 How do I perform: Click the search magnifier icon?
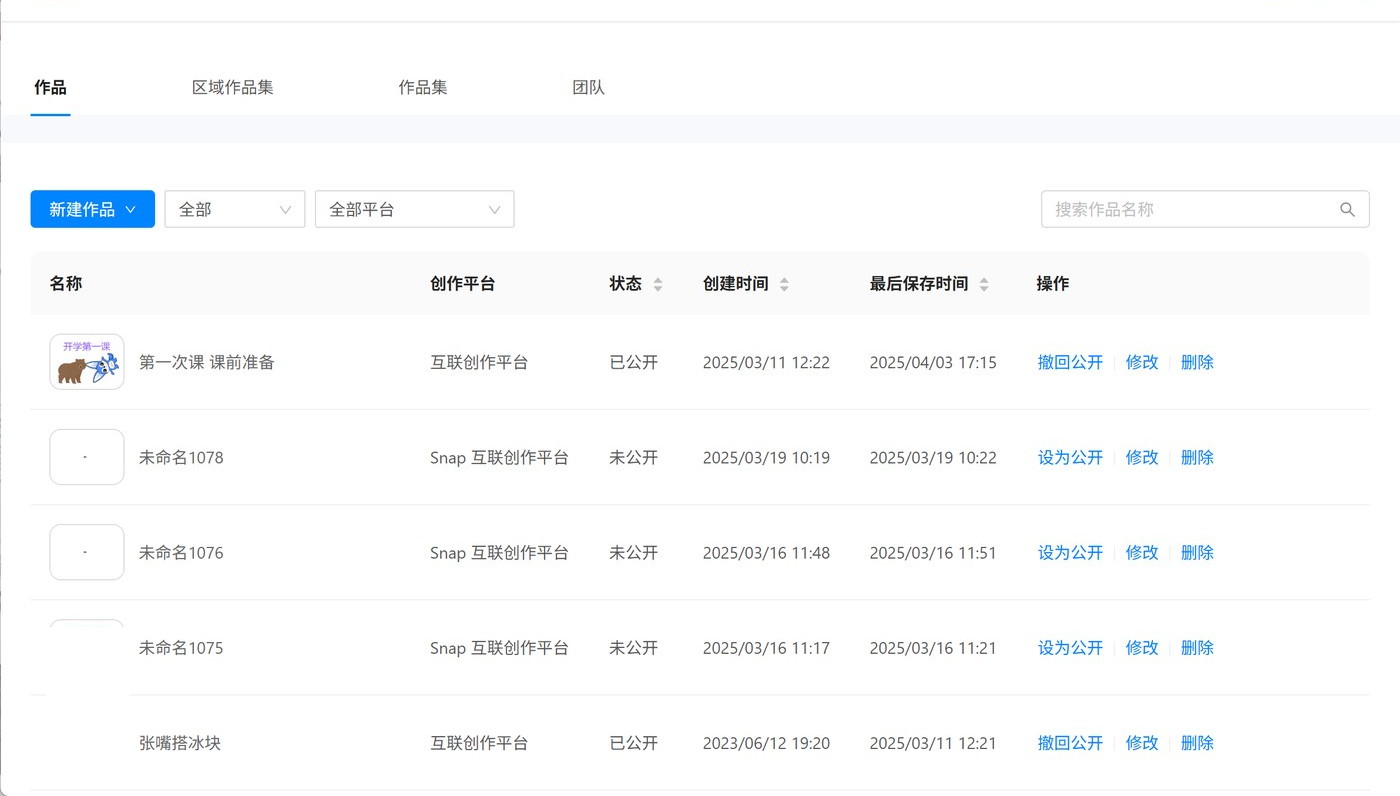tap(1347, 210)
